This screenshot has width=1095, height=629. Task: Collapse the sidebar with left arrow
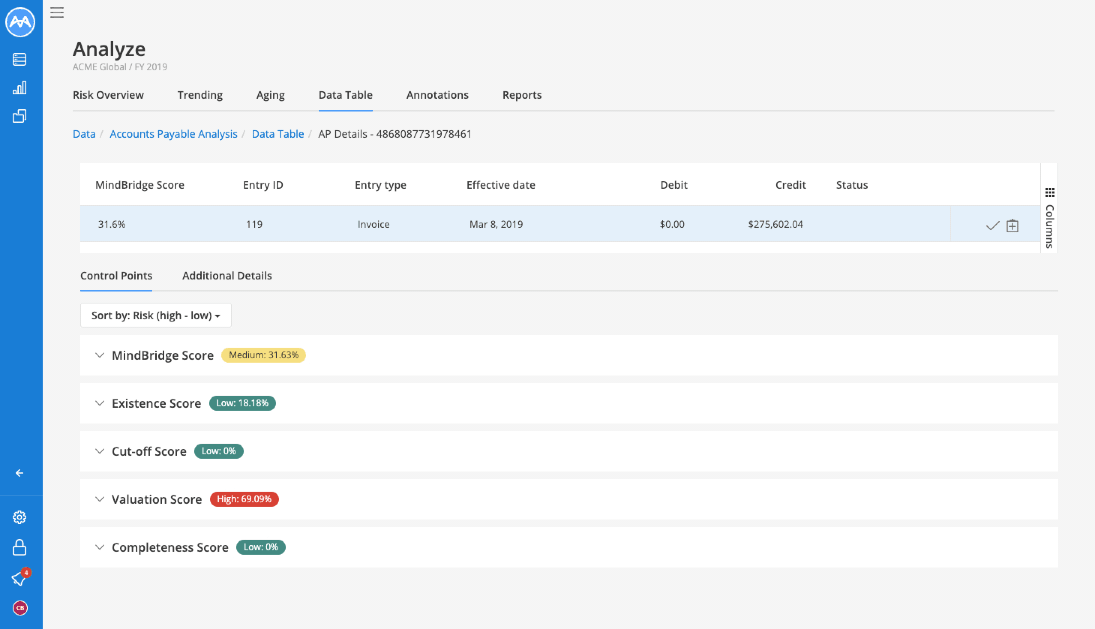20,473
